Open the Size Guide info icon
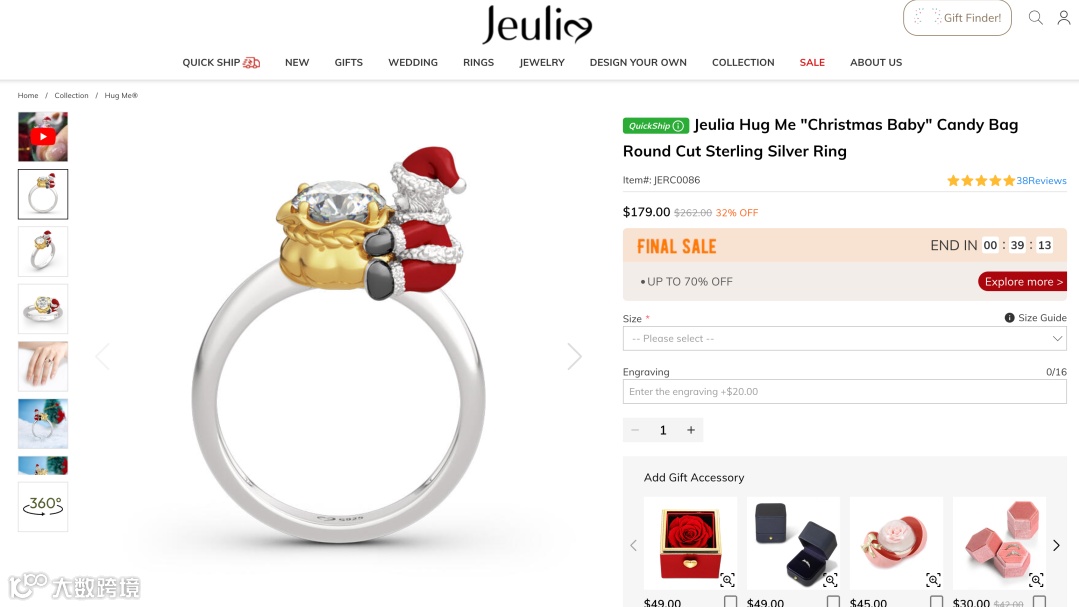 click(x=1009, y=318)
